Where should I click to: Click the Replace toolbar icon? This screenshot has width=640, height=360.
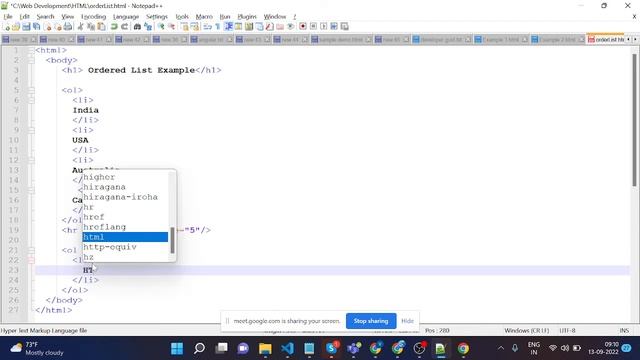pos(148,27)
